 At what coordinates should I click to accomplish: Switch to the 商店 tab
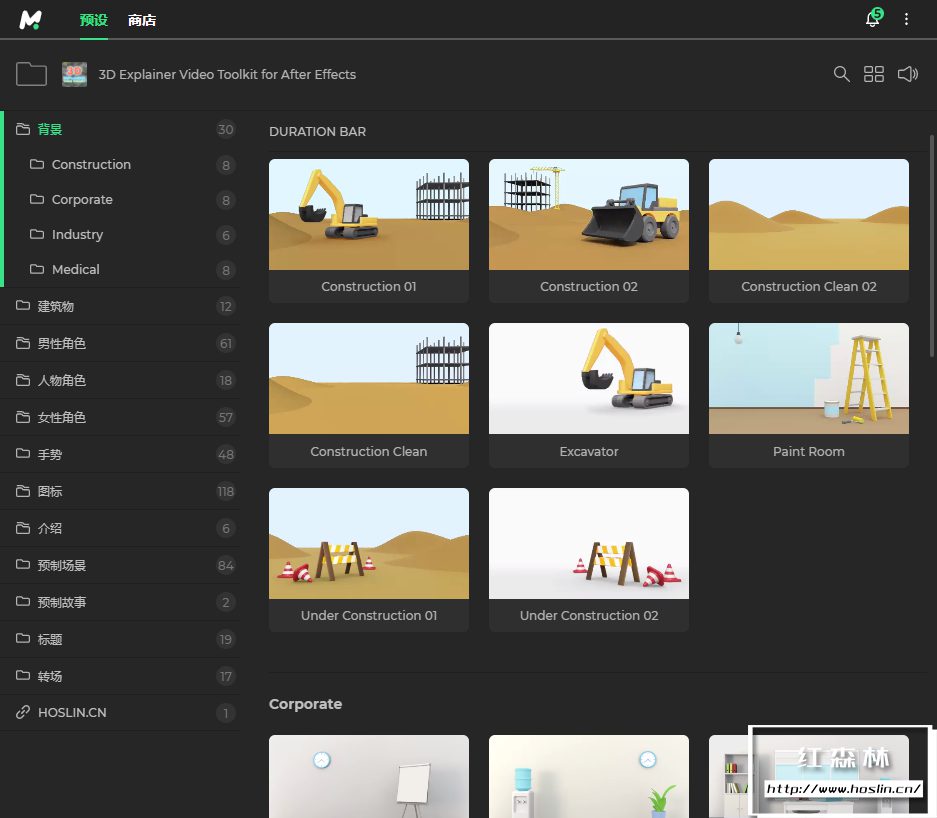coord(142,20)
